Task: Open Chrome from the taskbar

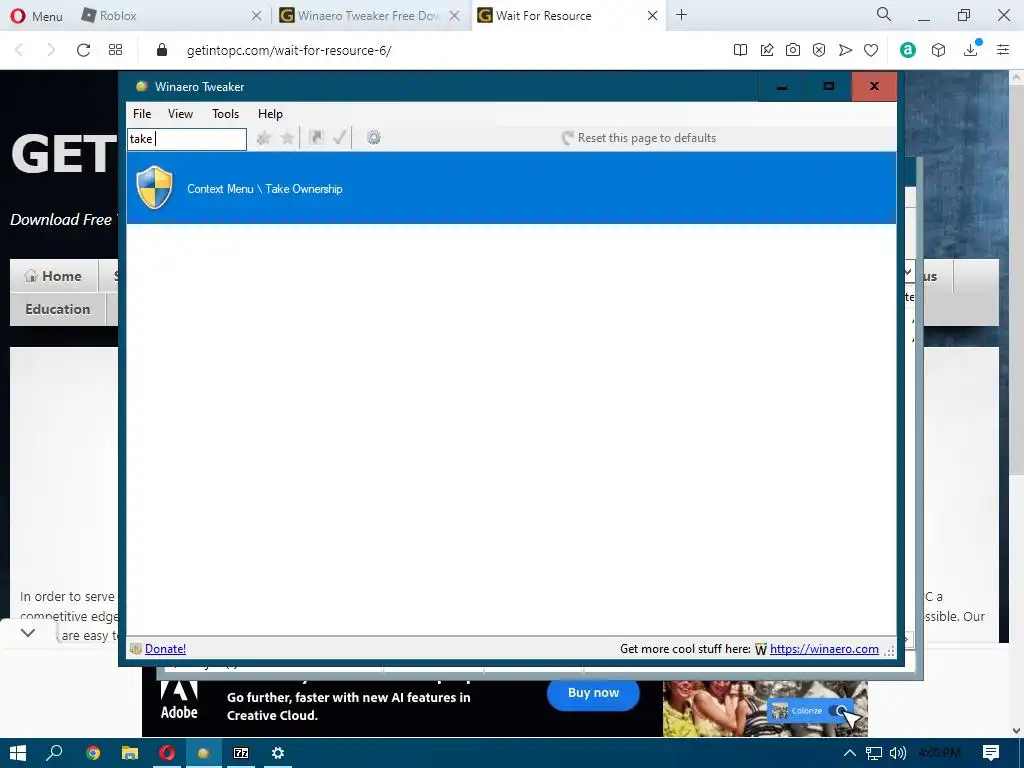Action: [93, 753]
